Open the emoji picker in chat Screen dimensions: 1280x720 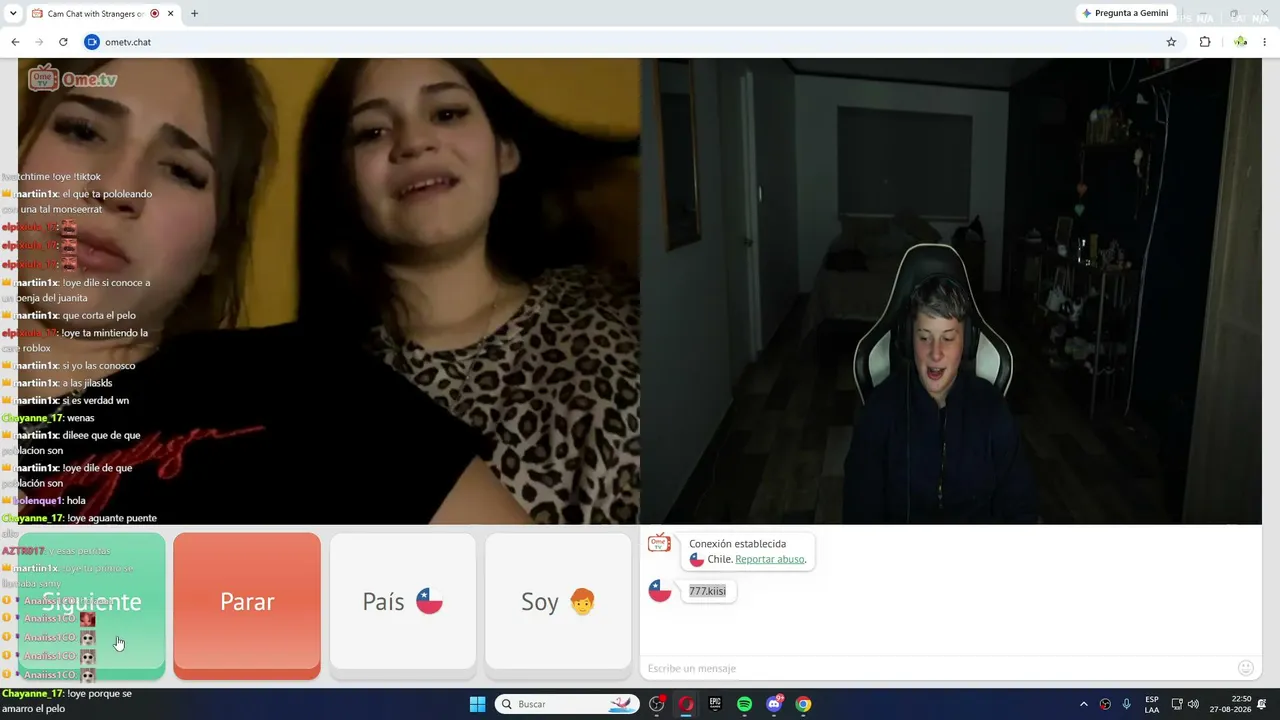pos(1246,668)
